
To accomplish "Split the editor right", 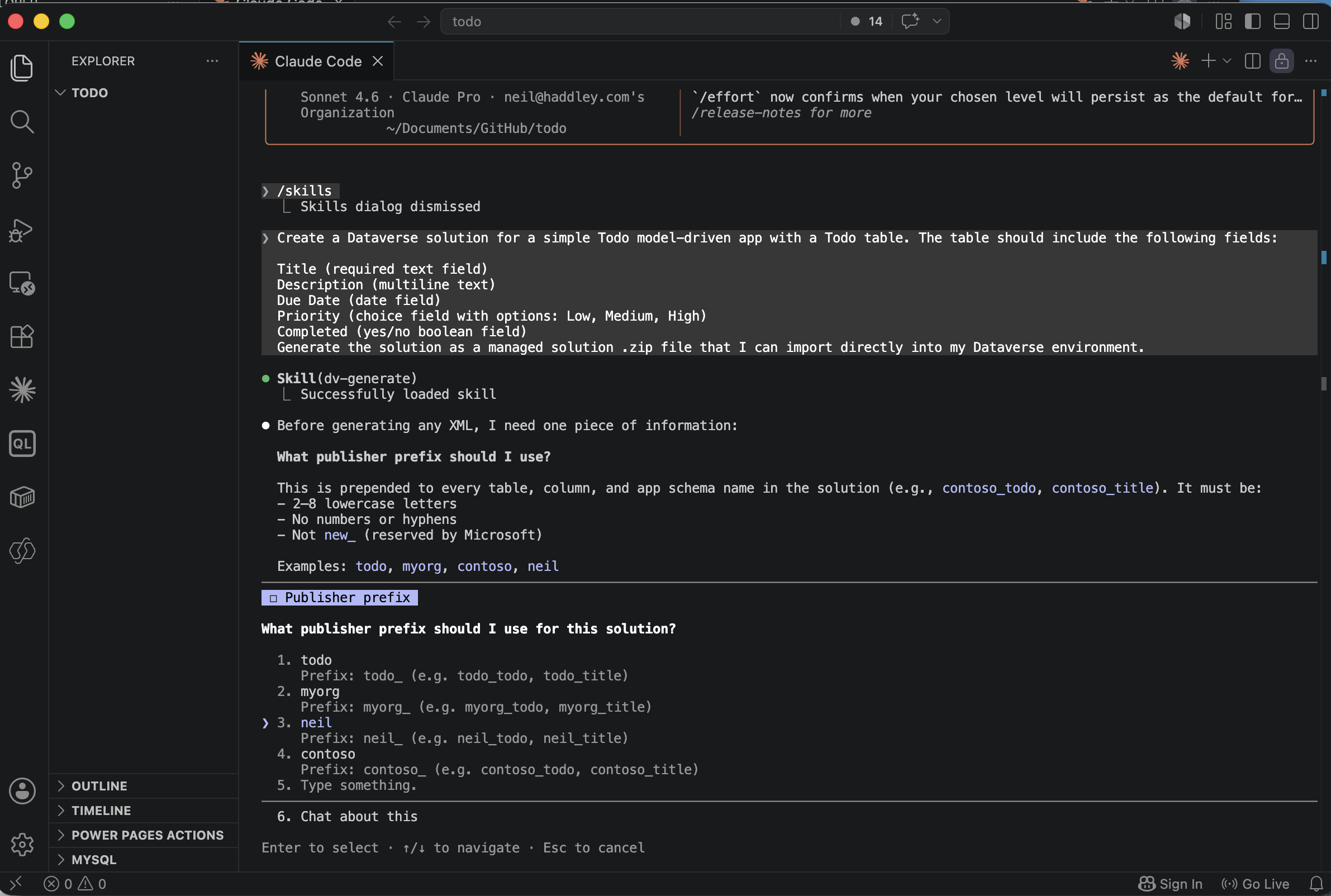I will point(1252,60).
